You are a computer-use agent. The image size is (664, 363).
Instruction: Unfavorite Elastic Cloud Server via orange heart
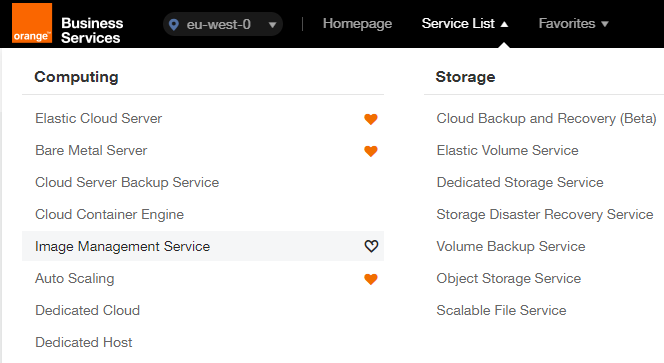[371, 119]
